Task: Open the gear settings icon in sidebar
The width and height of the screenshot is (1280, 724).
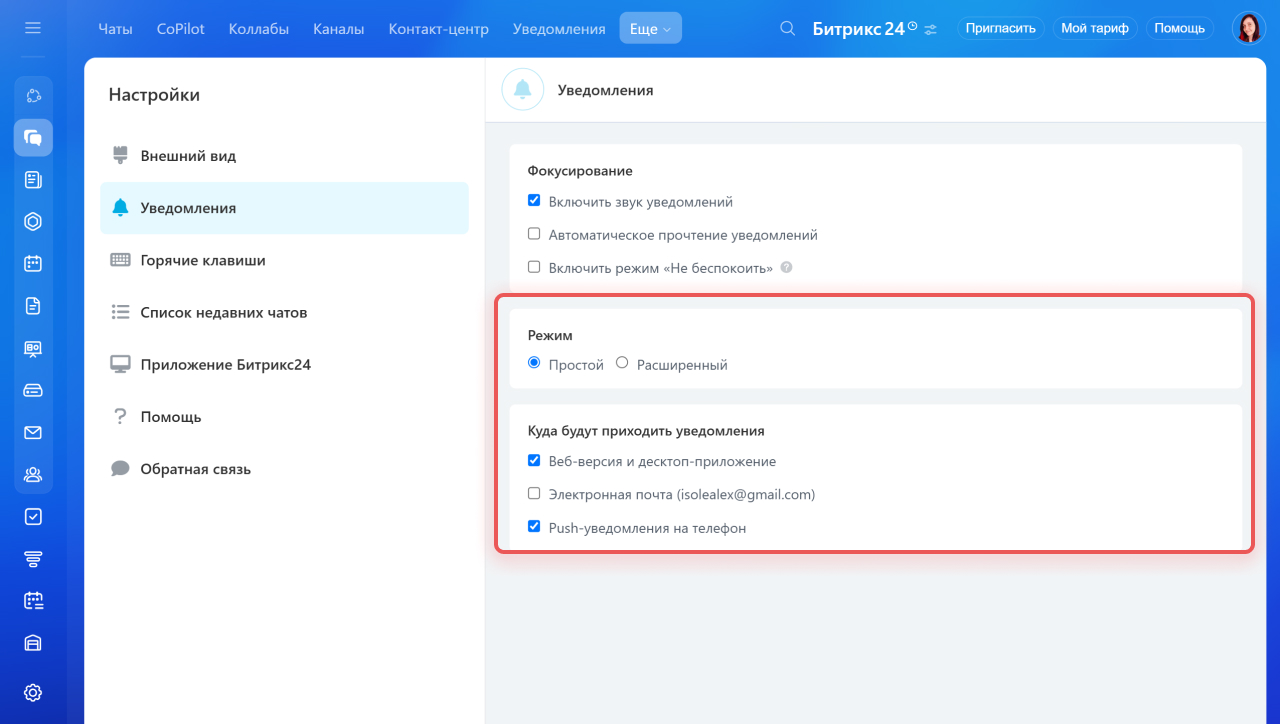Action: (x=33, y=692)
